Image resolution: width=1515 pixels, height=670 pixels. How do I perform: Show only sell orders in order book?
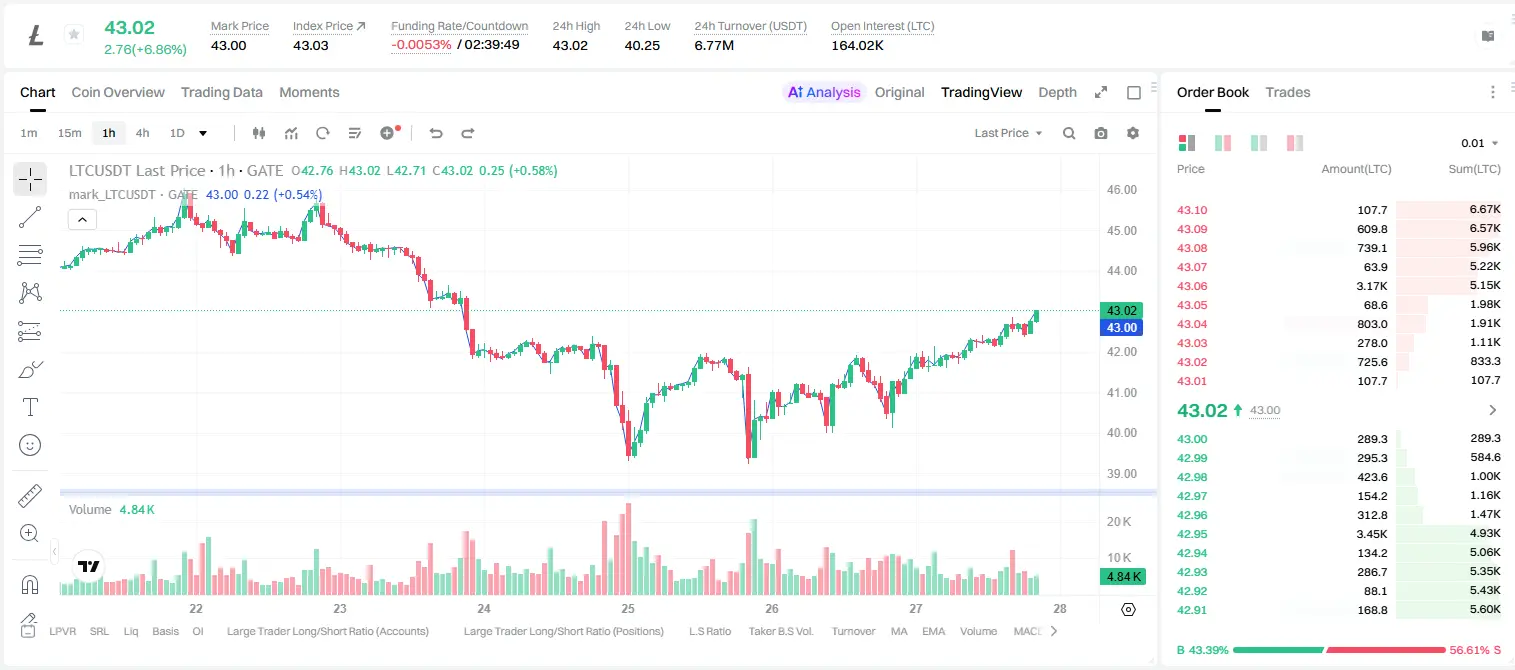[1295, 143]
